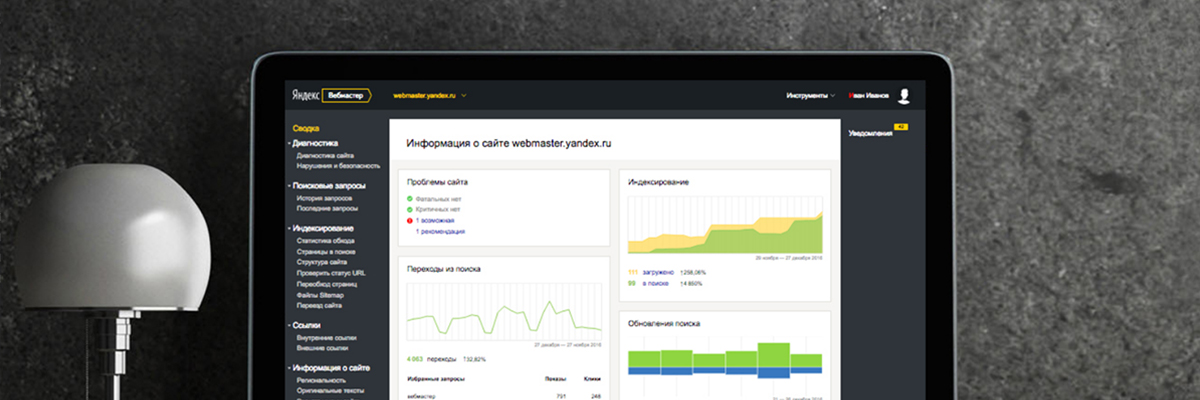
Task: Click user name Иван Иванов
Action: [x=869, y=96]
